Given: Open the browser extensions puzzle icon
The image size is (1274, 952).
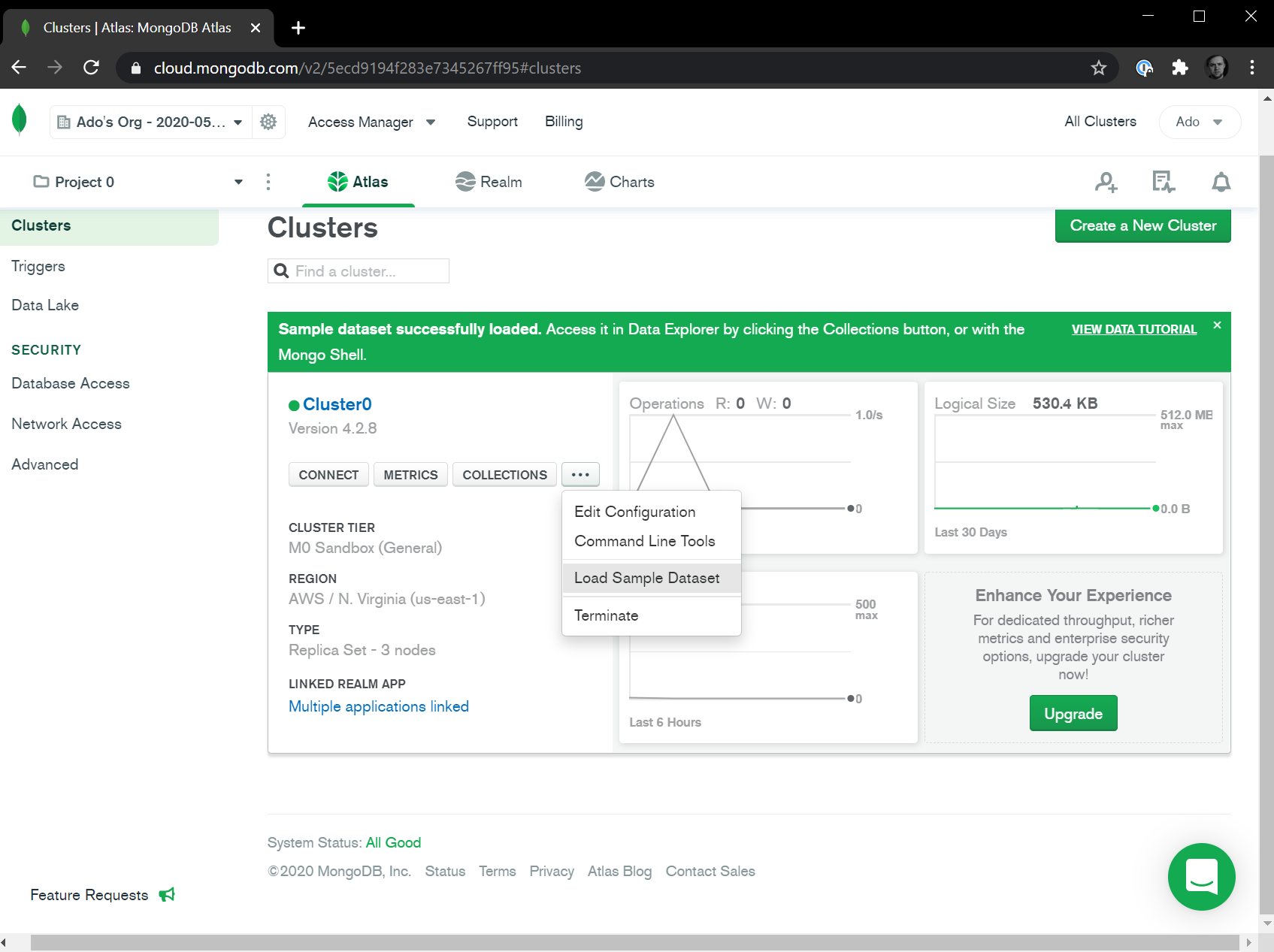Looking at the screenshot, I should 1180,68.
